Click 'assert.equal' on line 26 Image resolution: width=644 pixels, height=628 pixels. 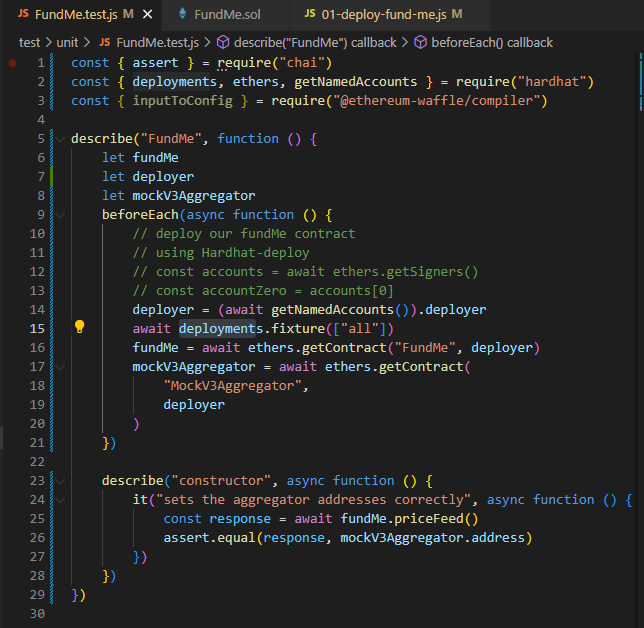tap(209, 538)
